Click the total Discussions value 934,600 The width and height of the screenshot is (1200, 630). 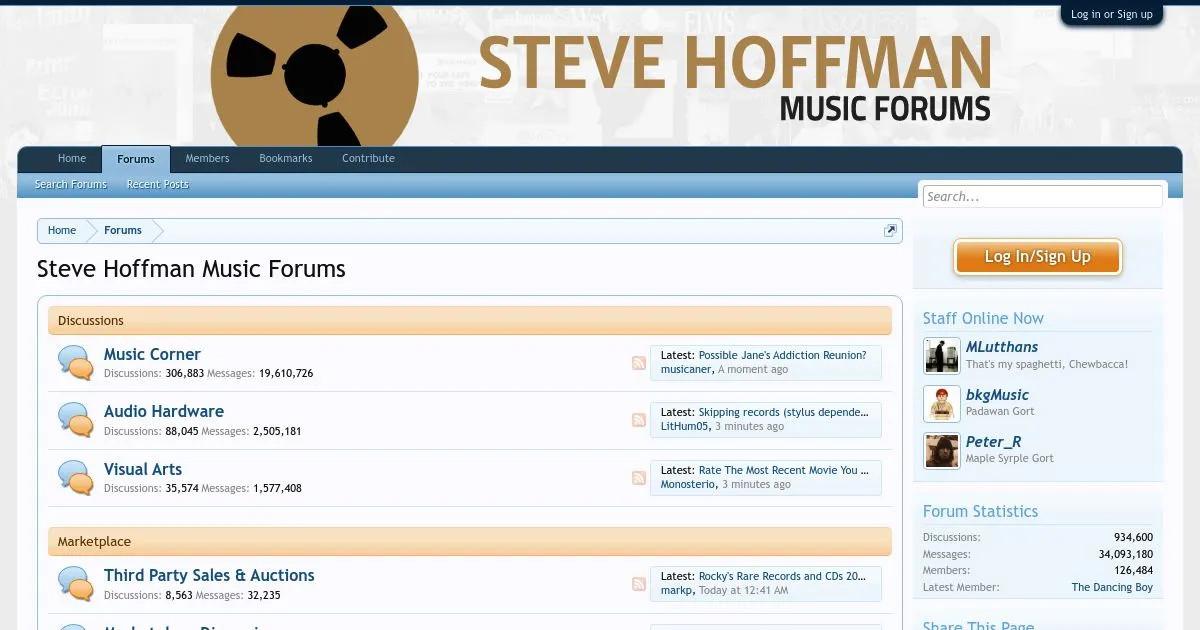(1133, 537)
